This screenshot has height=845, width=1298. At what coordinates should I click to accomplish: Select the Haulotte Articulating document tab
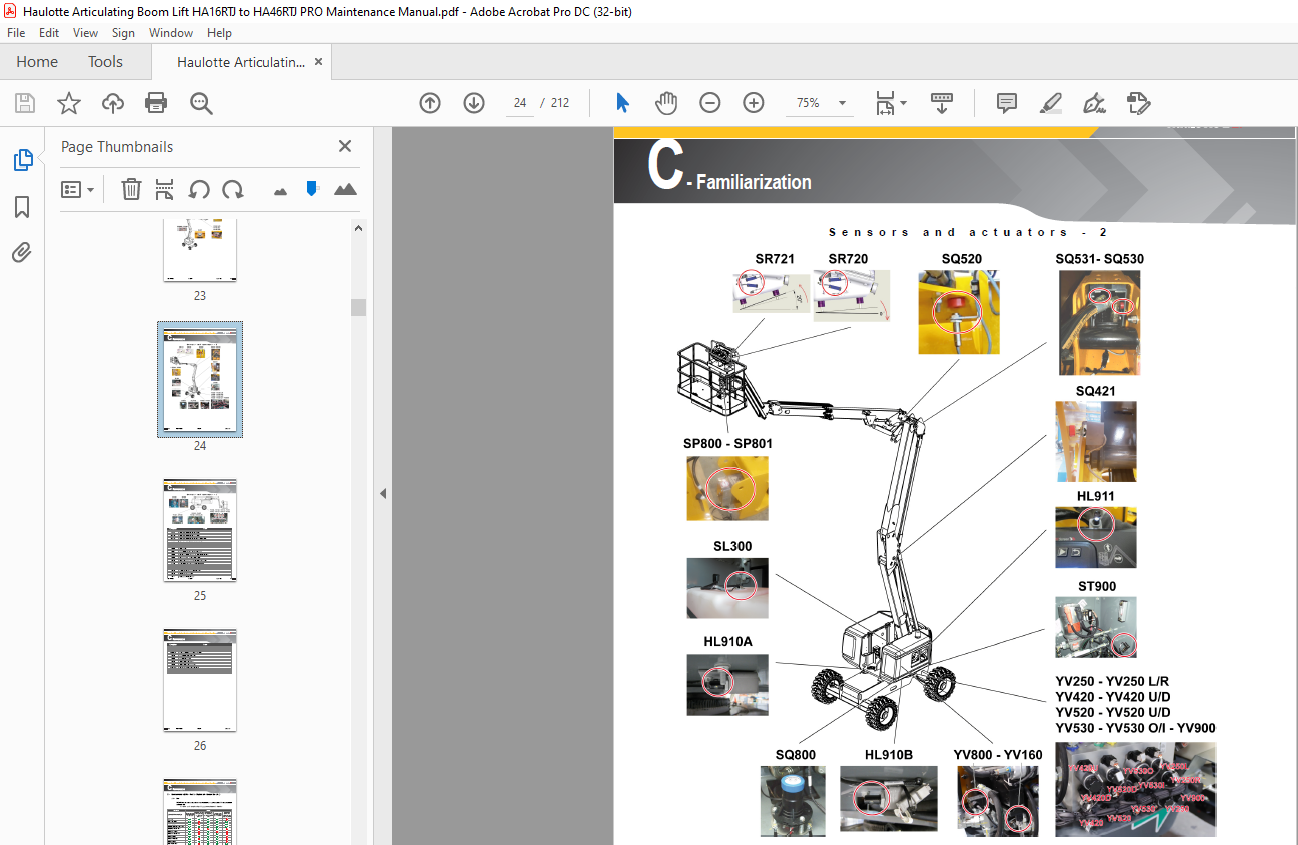241,62
